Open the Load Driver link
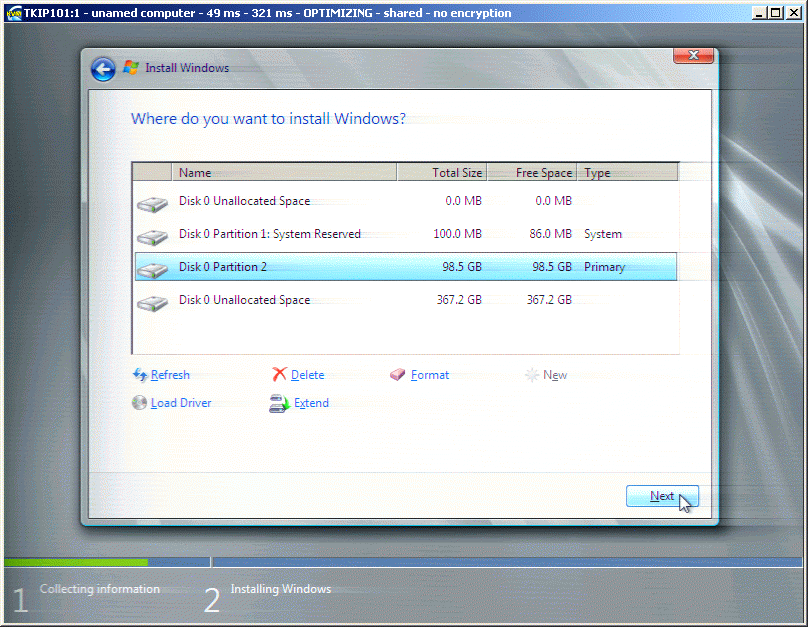The image size is (808, 627). tap(181, 403)
